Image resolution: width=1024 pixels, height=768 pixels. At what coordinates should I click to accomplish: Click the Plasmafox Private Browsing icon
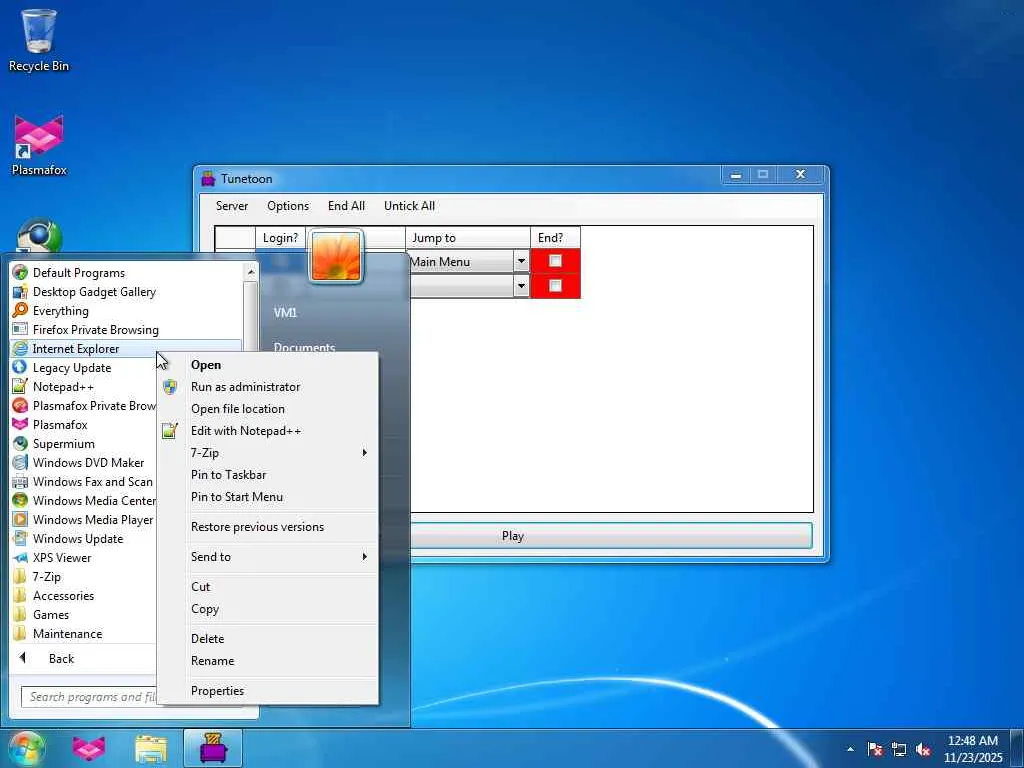[20, 405]
